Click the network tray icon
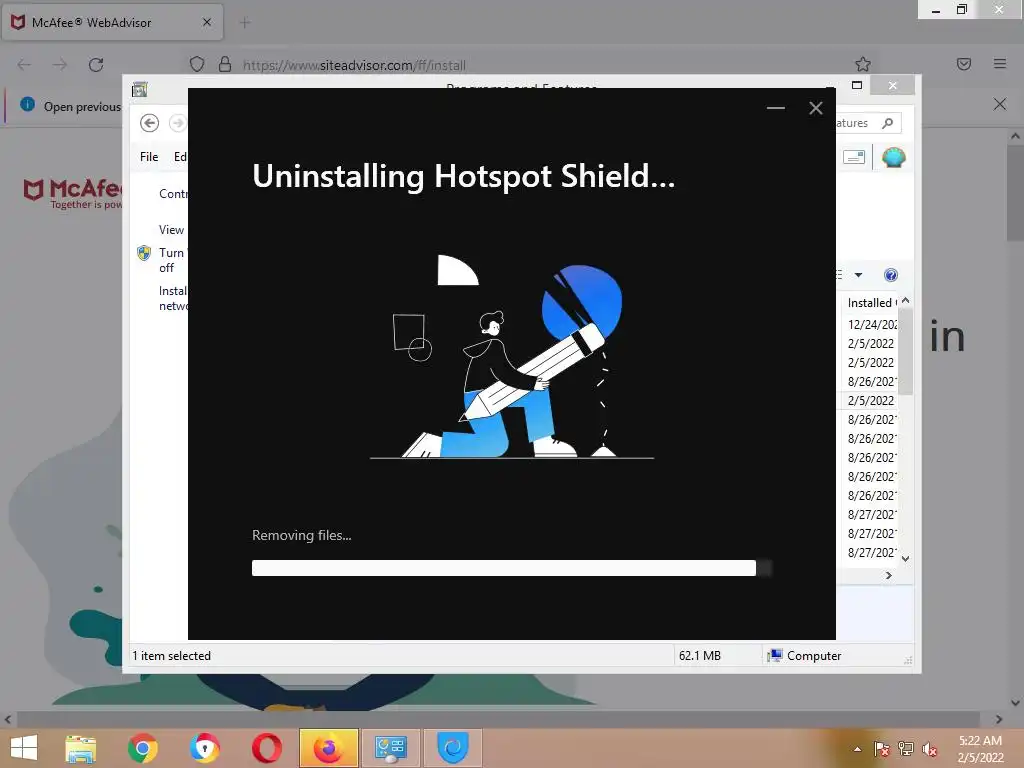The image size is (1024, 768). coord(905,749)
